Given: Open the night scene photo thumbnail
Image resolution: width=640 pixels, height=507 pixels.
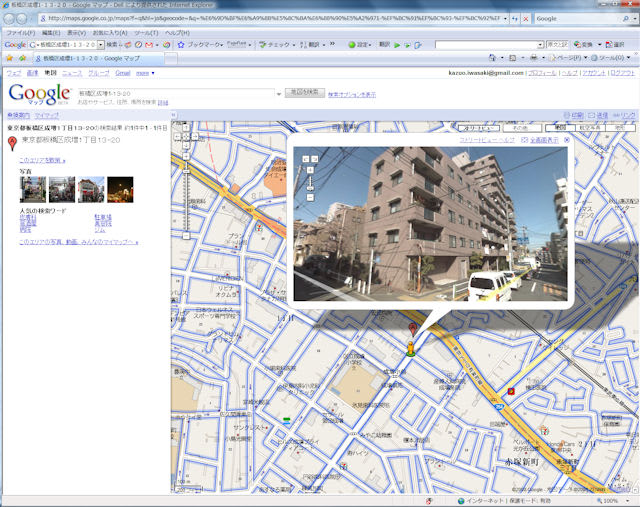Looking at the screenshot, I should pyautogui.click(x=120, y=189).
